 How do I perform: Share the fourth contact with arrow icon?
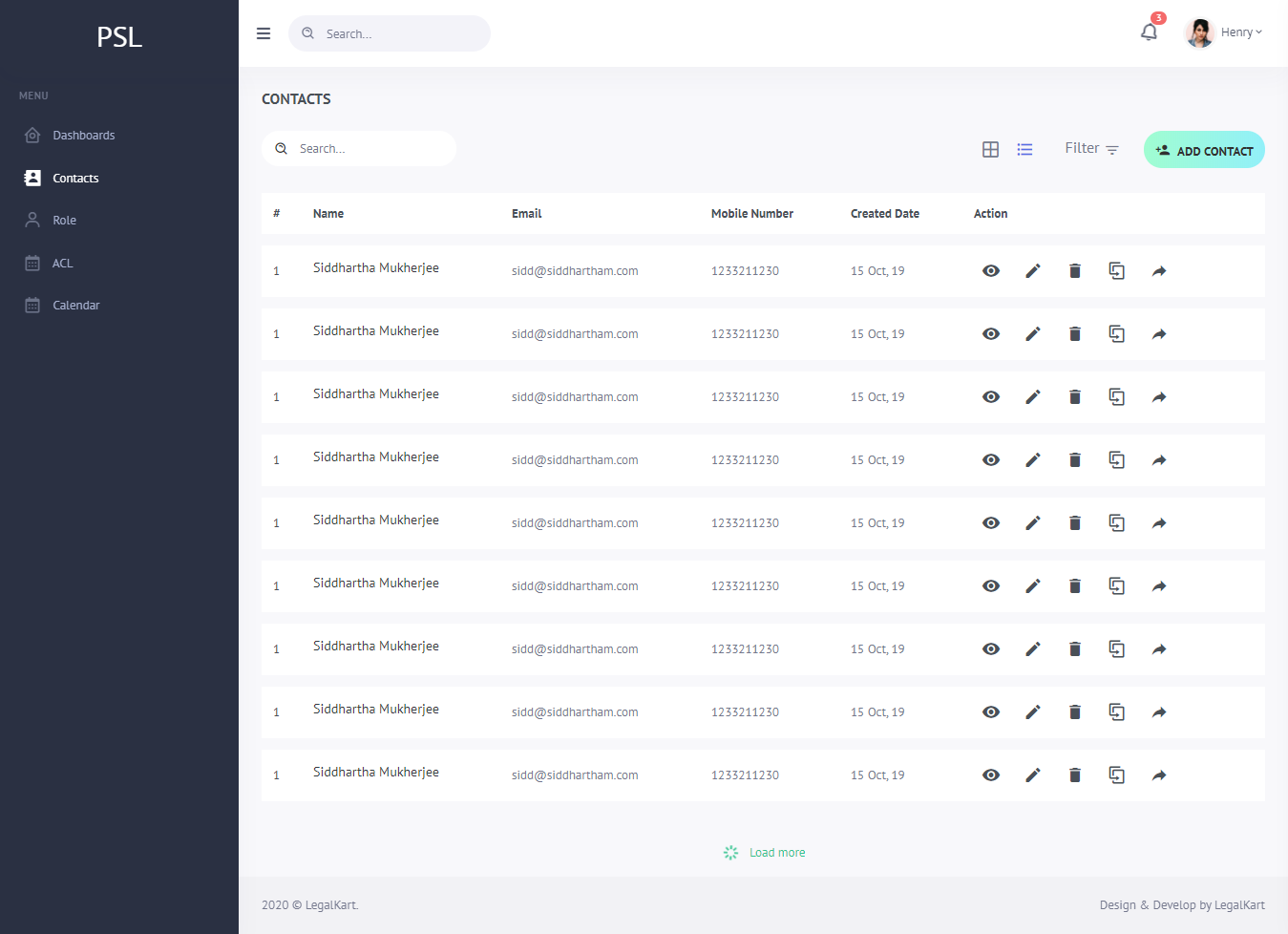1158,460
